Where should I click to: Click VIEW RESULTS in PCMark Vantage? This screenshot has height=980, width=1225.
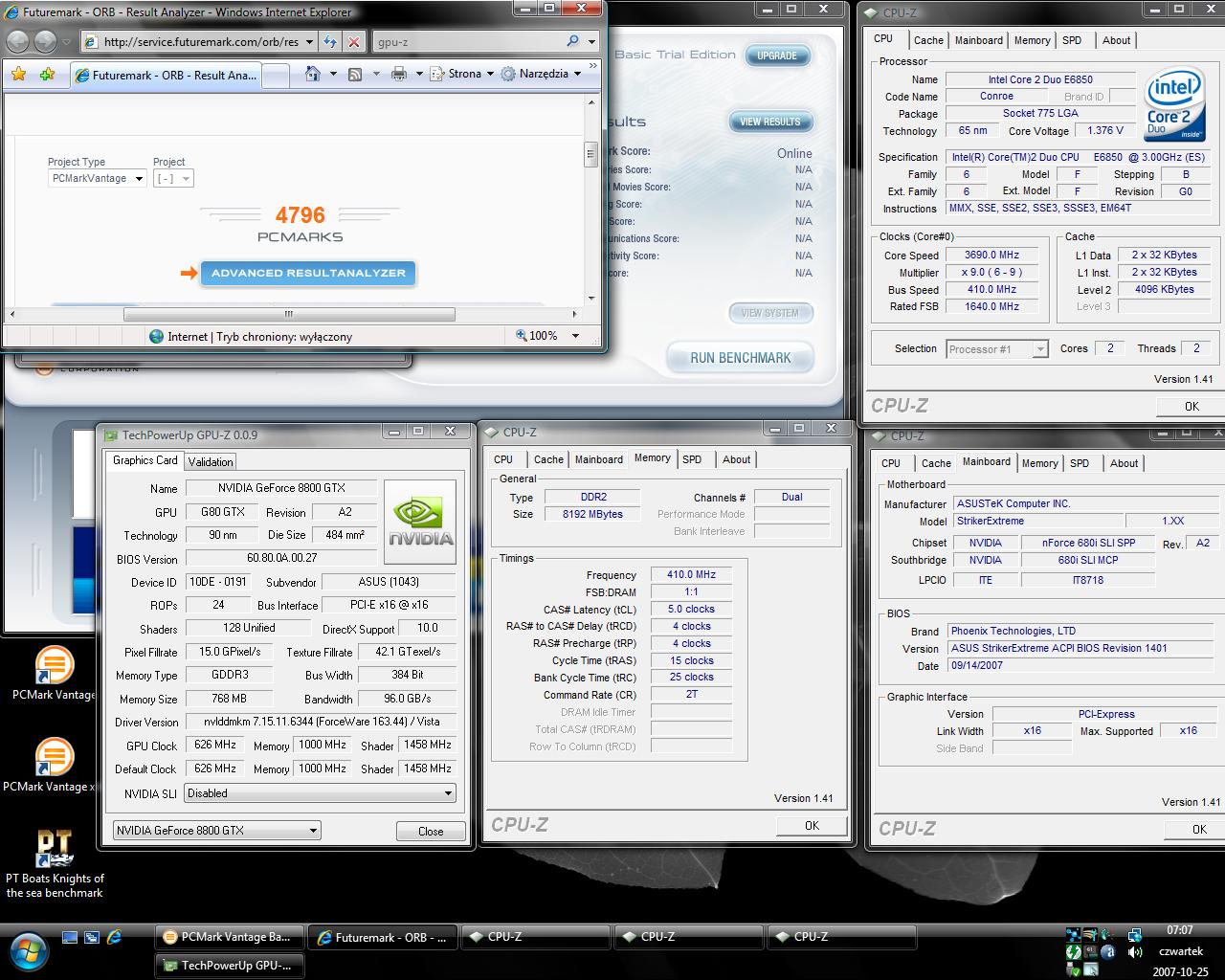(x=770, y=122)
